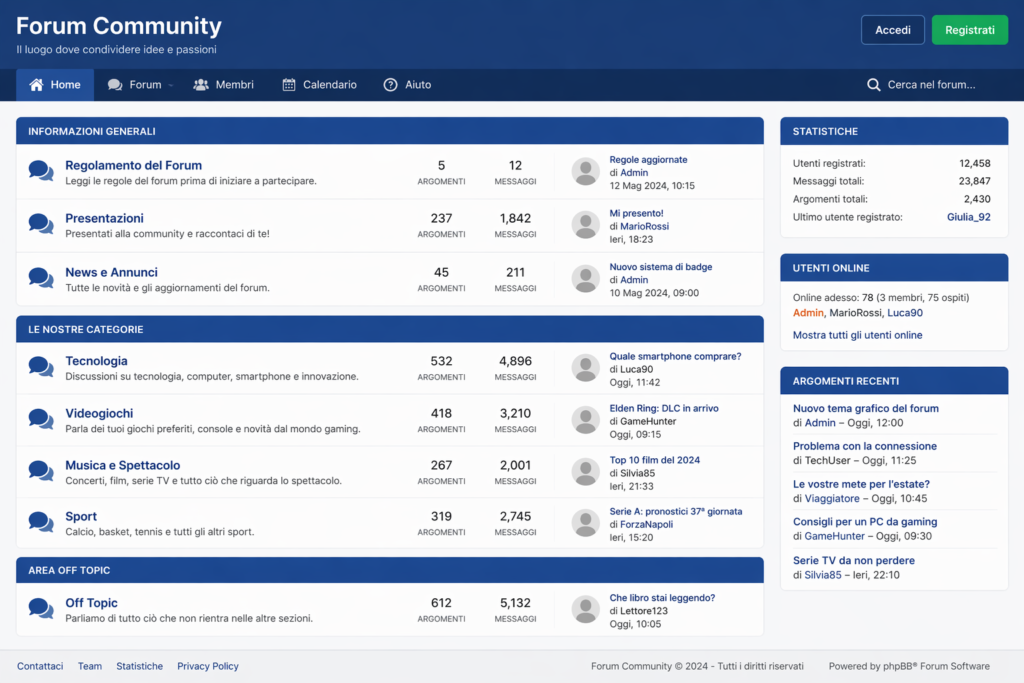This screenshot has width=1024, height=683.
Task: Open the Membri navigation item
Action: coord(234,85)
